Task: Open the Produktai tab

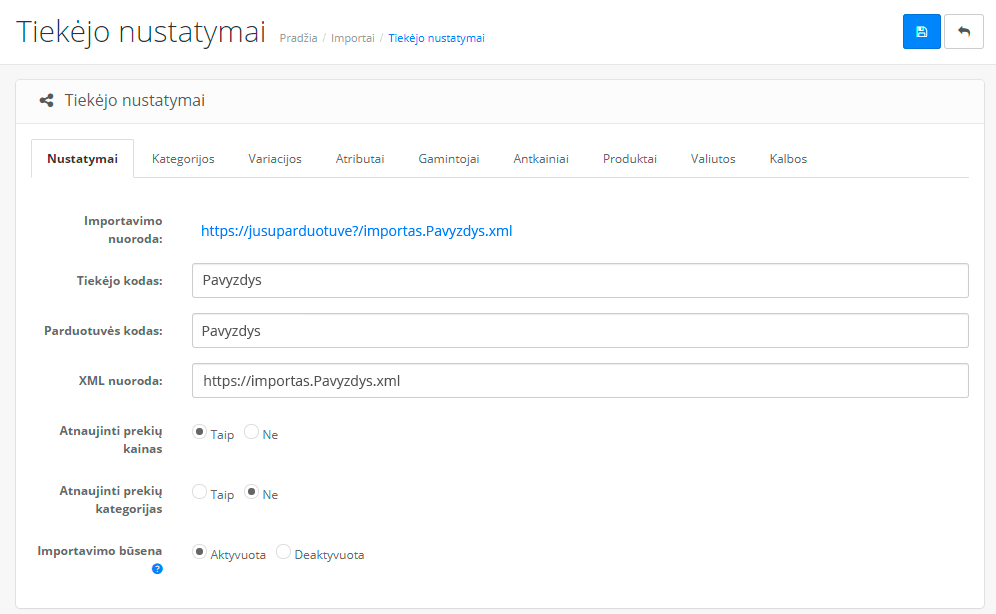Action: point(629,159)
